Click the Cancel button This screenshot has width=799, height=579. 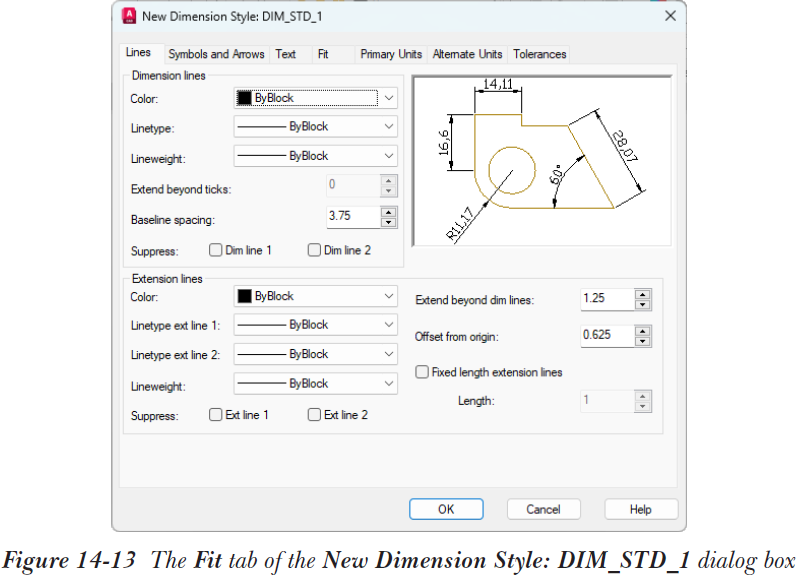click(543, 509)
